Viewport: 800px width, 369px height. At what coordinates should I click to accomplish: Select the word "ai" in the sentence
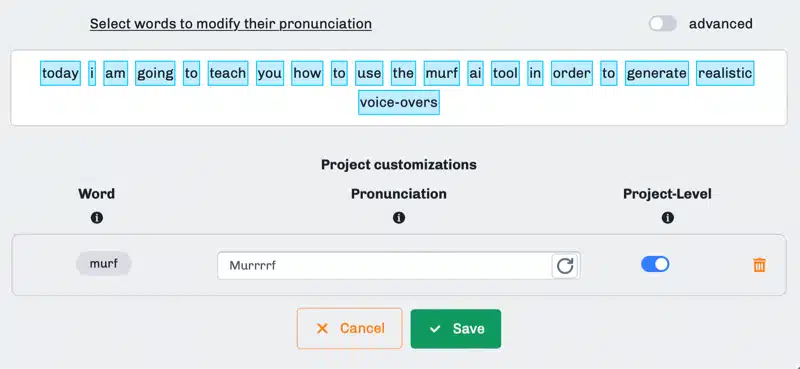[475, 73]
